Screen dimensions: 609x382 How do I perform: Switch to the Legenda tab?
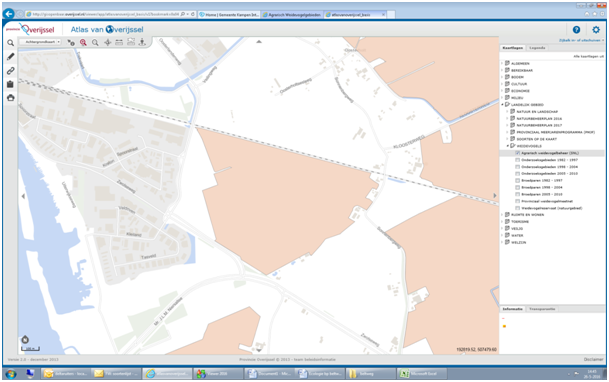point(537,48)
